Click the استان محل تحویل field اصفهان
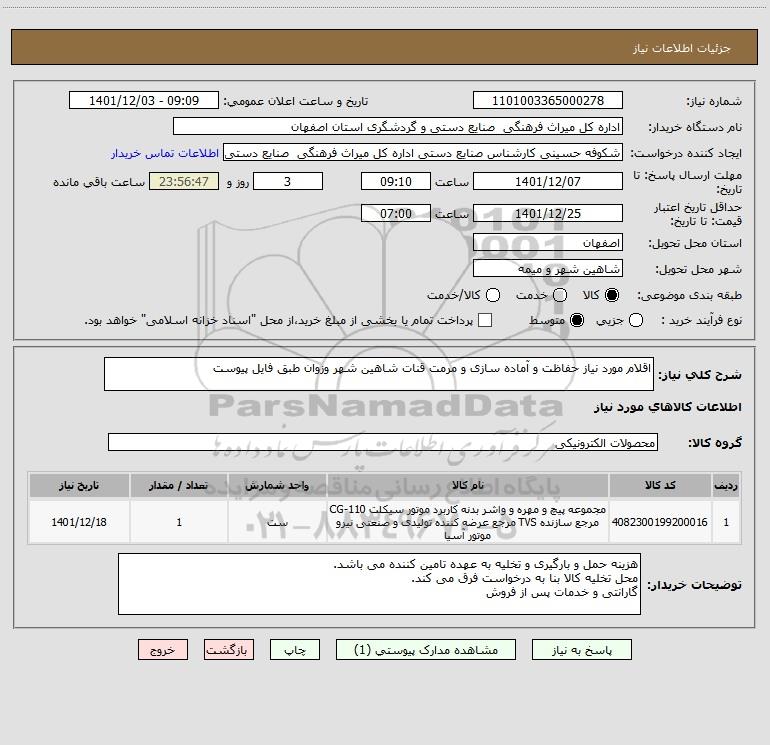The width and height of the screenshot is (770, 745). 548,242
